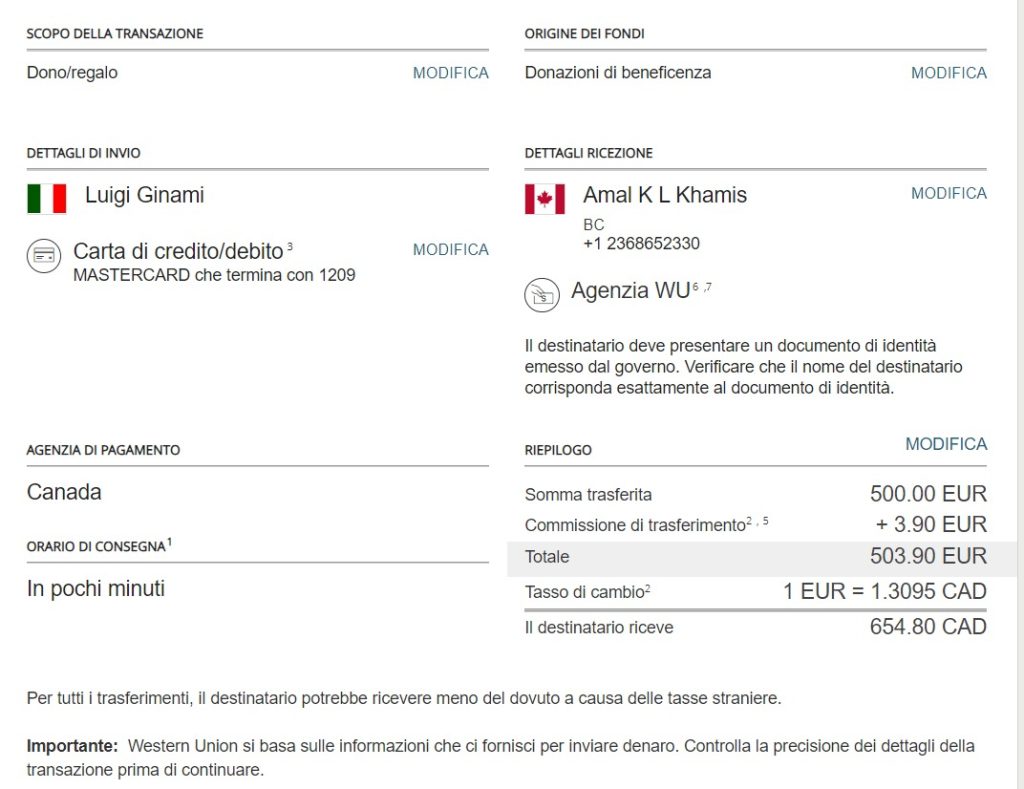The image size is (1024, 789).
Task: Click the Italian flag icon
Action: click(x=46, y=198)
